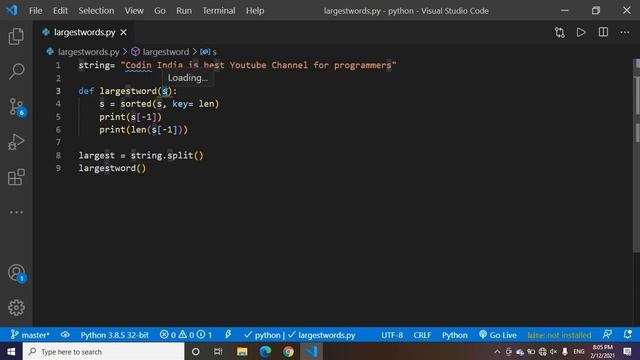Click the Type here to search box
640x360 pixels.
point(104,351)
